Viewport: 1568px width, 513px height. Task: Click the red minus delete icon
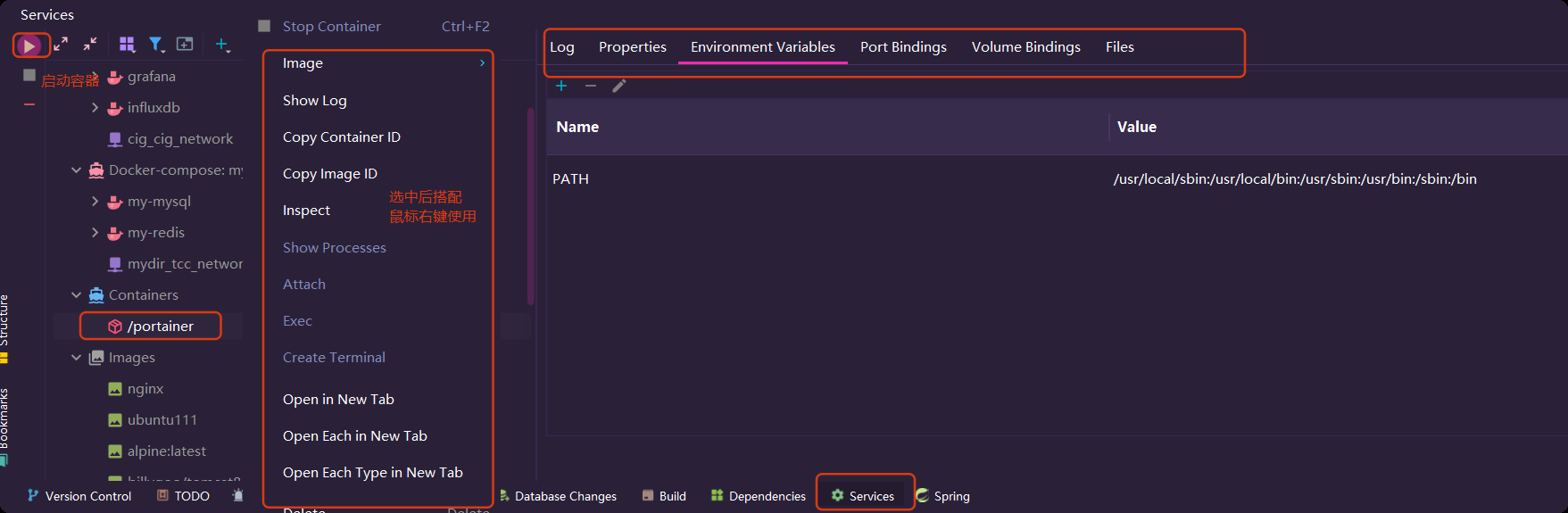pyautogui.click(x=29, y=104)
